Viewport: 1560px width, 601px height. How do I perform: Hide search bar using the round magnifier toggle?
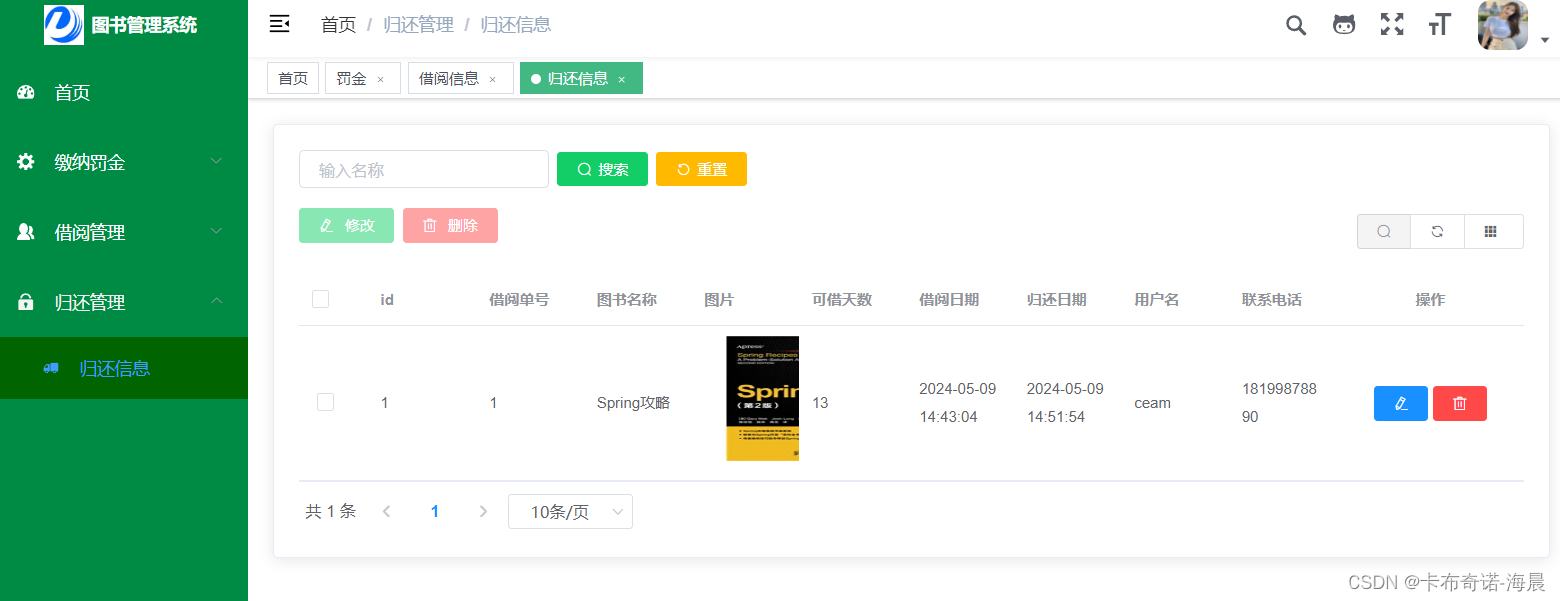tap(1384, 231)
